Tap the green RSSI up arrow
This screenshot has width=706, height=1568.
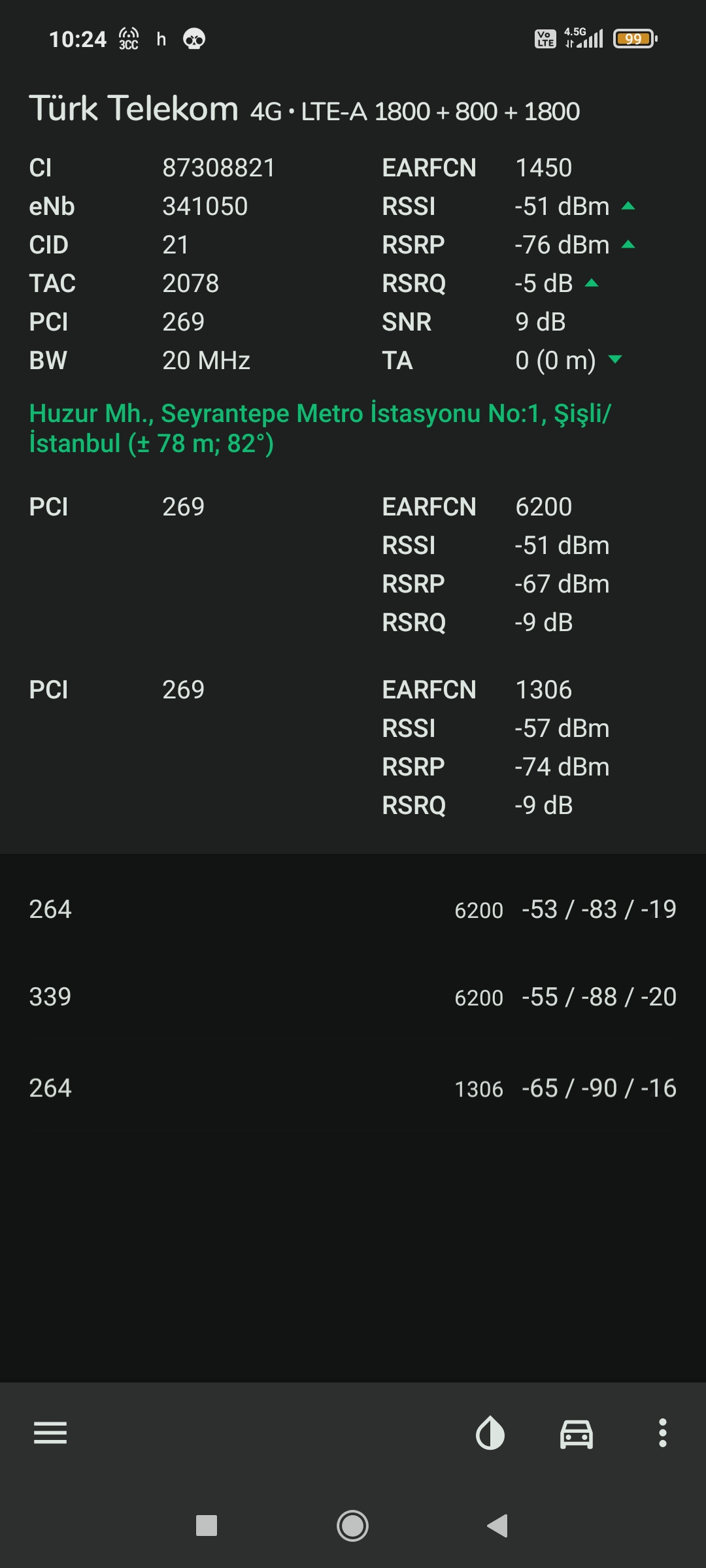tap(628, 206)
